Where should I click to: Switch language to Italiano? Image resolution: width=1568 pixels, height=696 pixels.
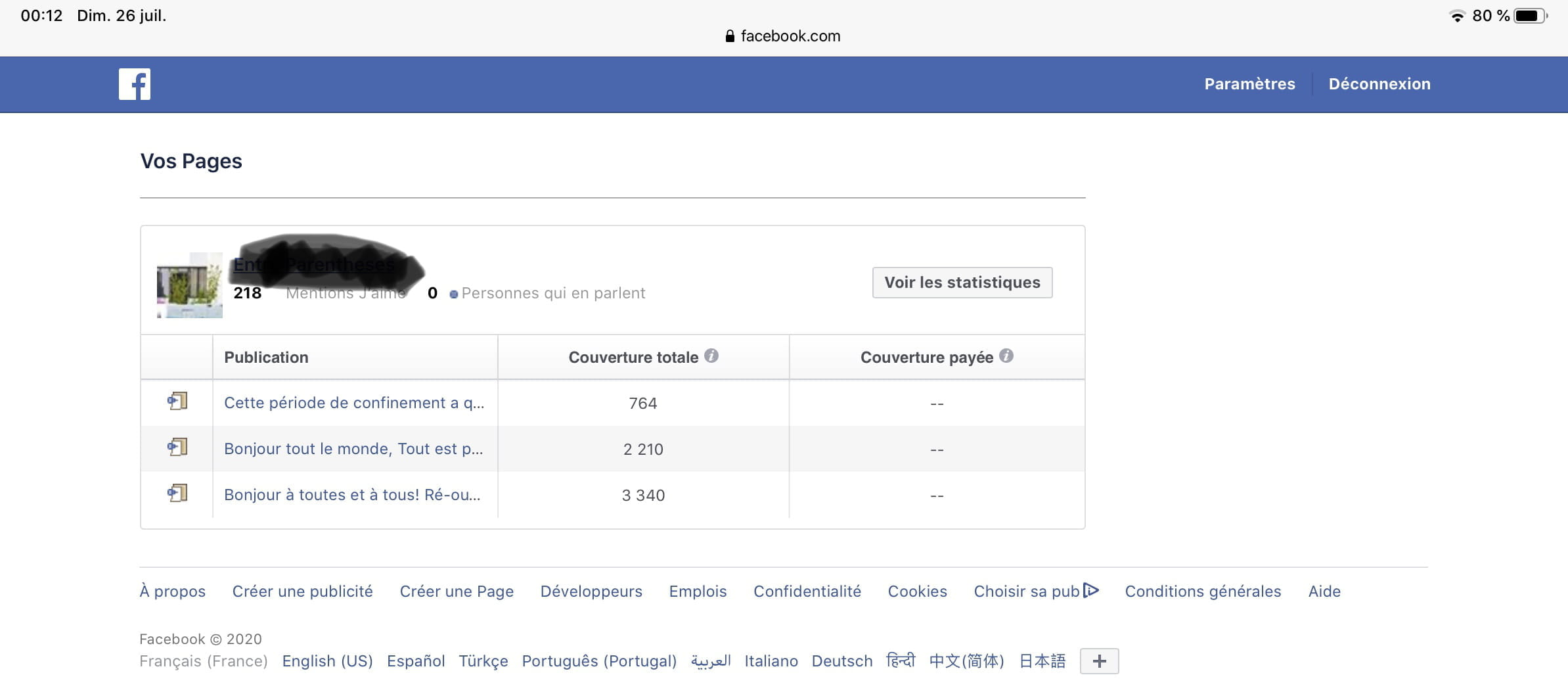tap(771, 661)
